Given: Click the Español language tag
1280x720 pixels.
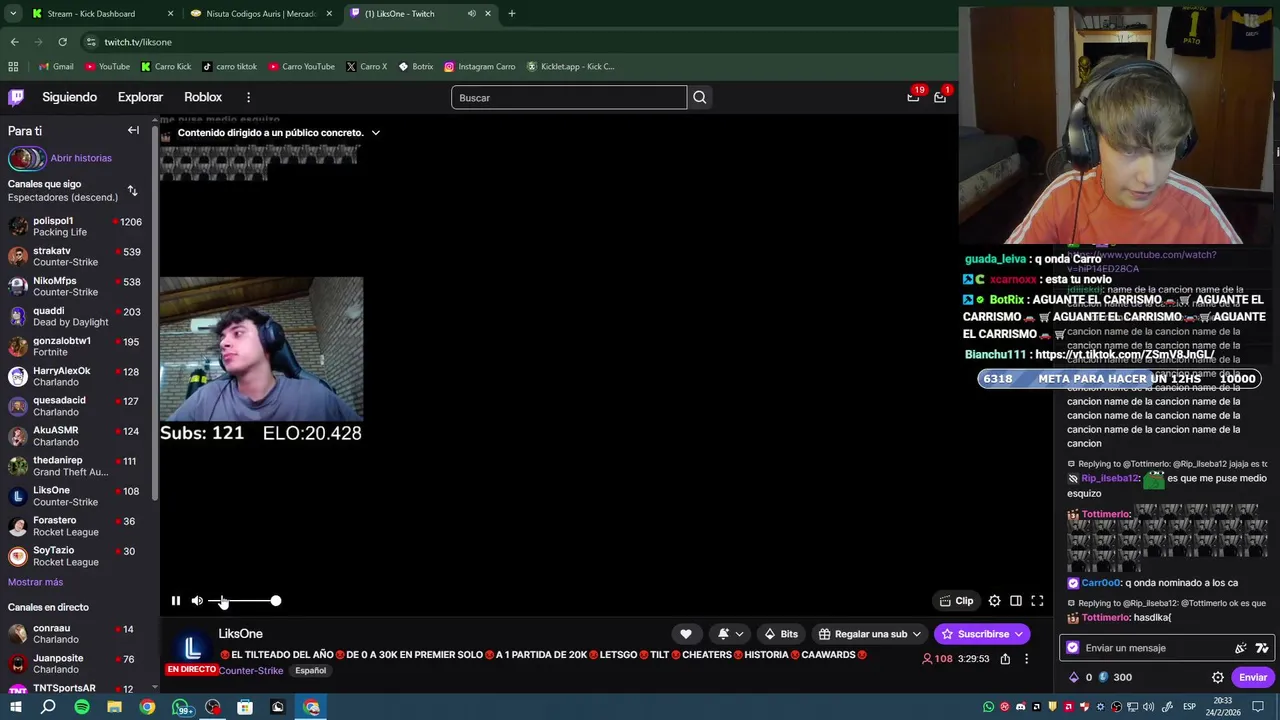Looking at the screenshot, I should [x=310, y=670].
